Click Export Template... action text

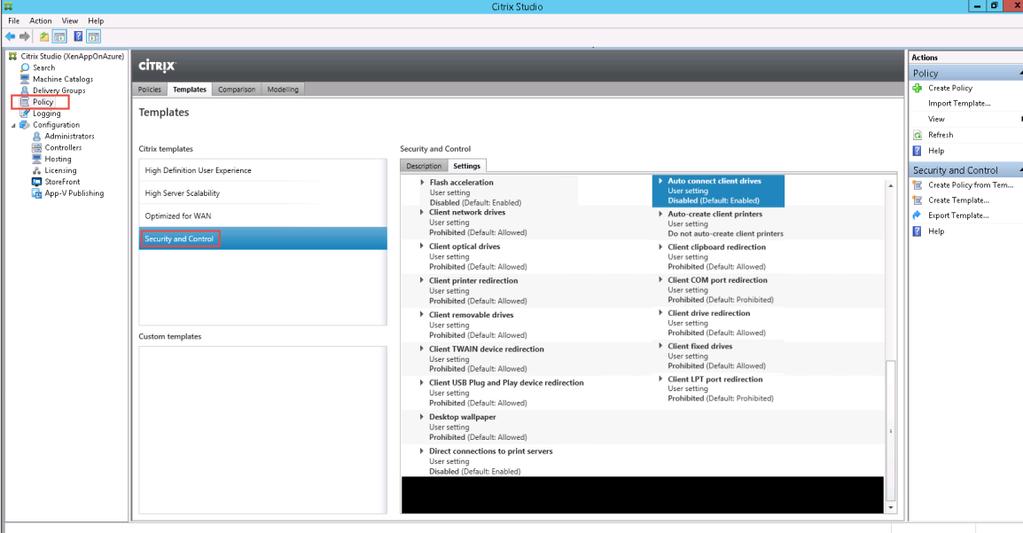point(958,215)
